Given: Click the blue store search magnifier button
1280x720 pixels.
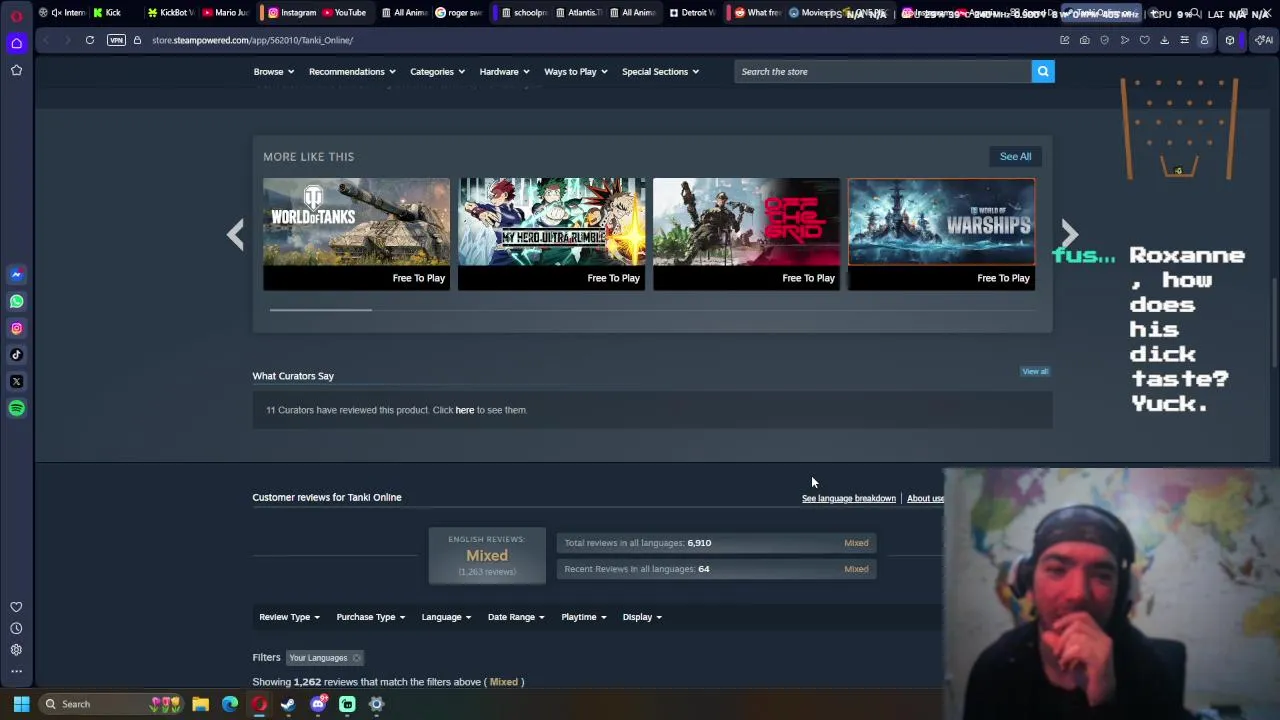Looking at the screenshot, I should [x=1042, y=71].
